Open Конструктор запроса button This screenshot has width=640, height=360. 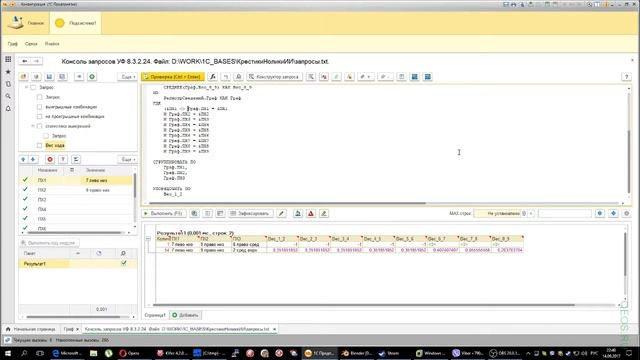[275, 77]
